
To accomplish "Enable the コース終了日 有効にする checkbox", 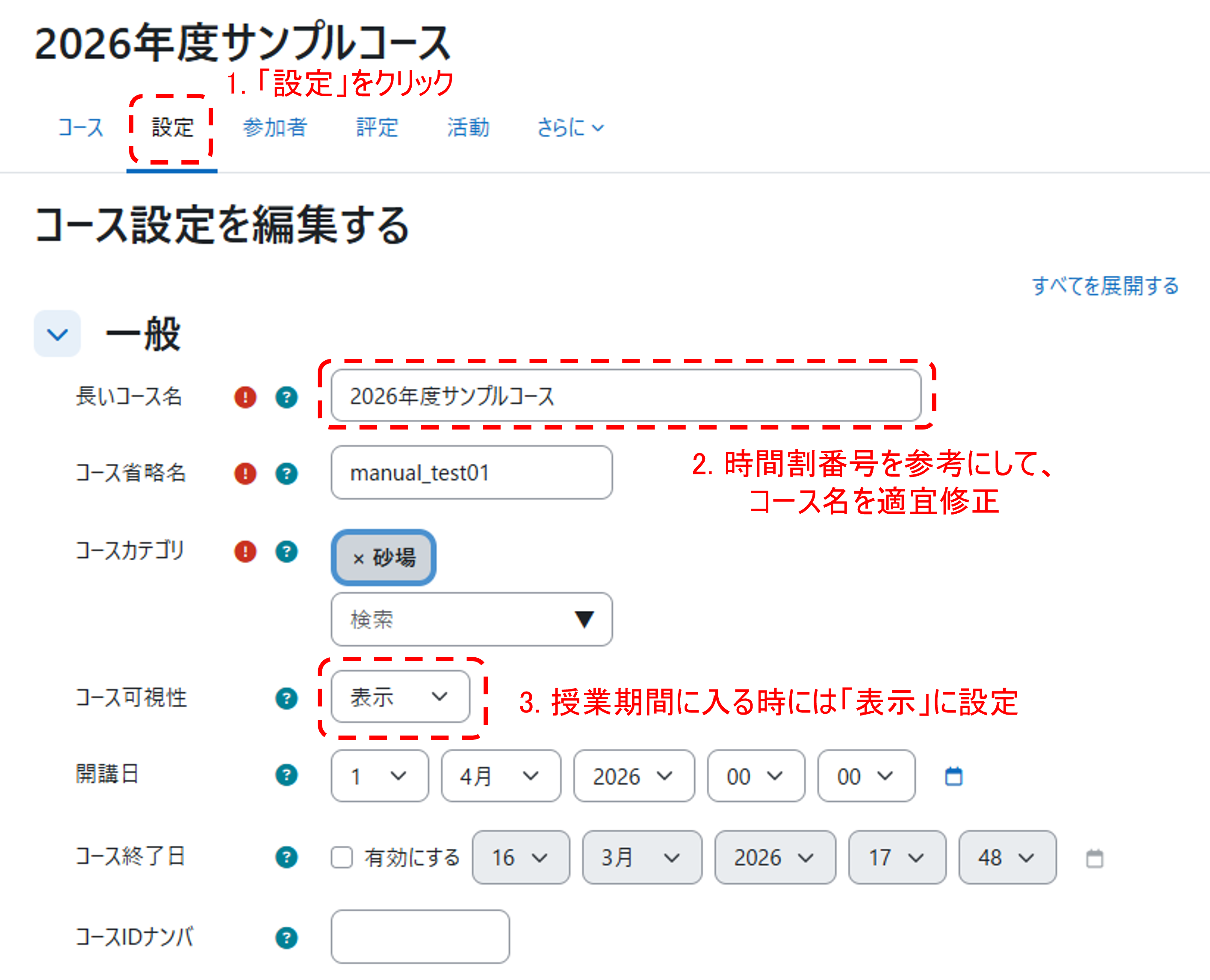I will click(342, 857).
